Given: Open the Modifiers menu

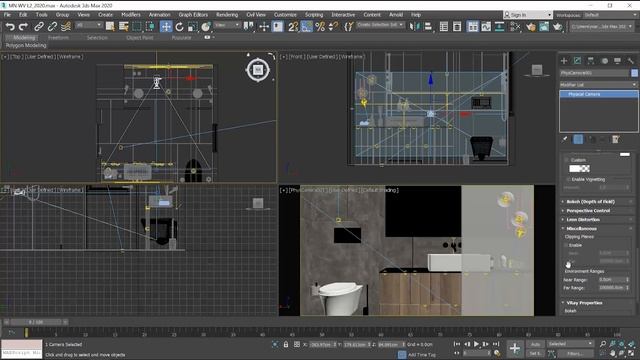Looking at the screenshot, I should (x=131, y=15).
